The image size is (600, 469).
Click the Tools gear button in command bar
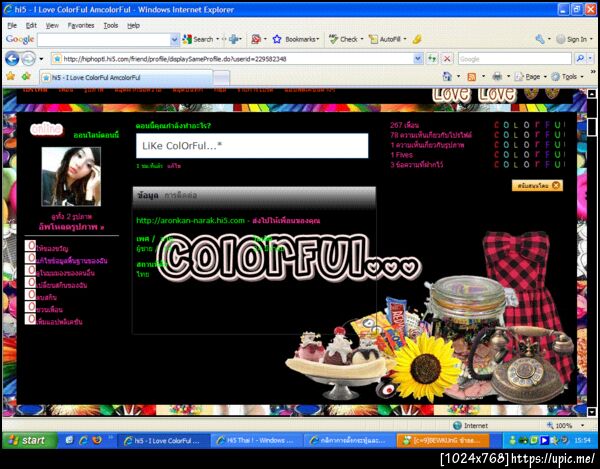[x=564, y=77]
